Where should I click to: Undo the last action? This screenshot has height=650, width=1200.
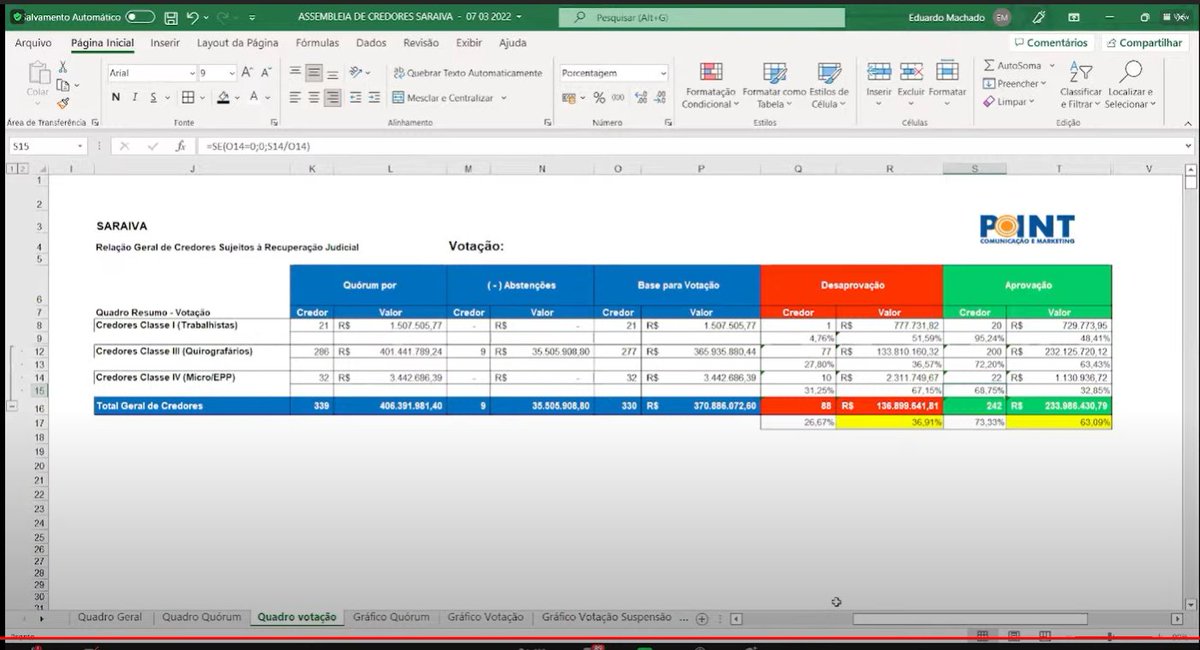[x=192, y=17]
